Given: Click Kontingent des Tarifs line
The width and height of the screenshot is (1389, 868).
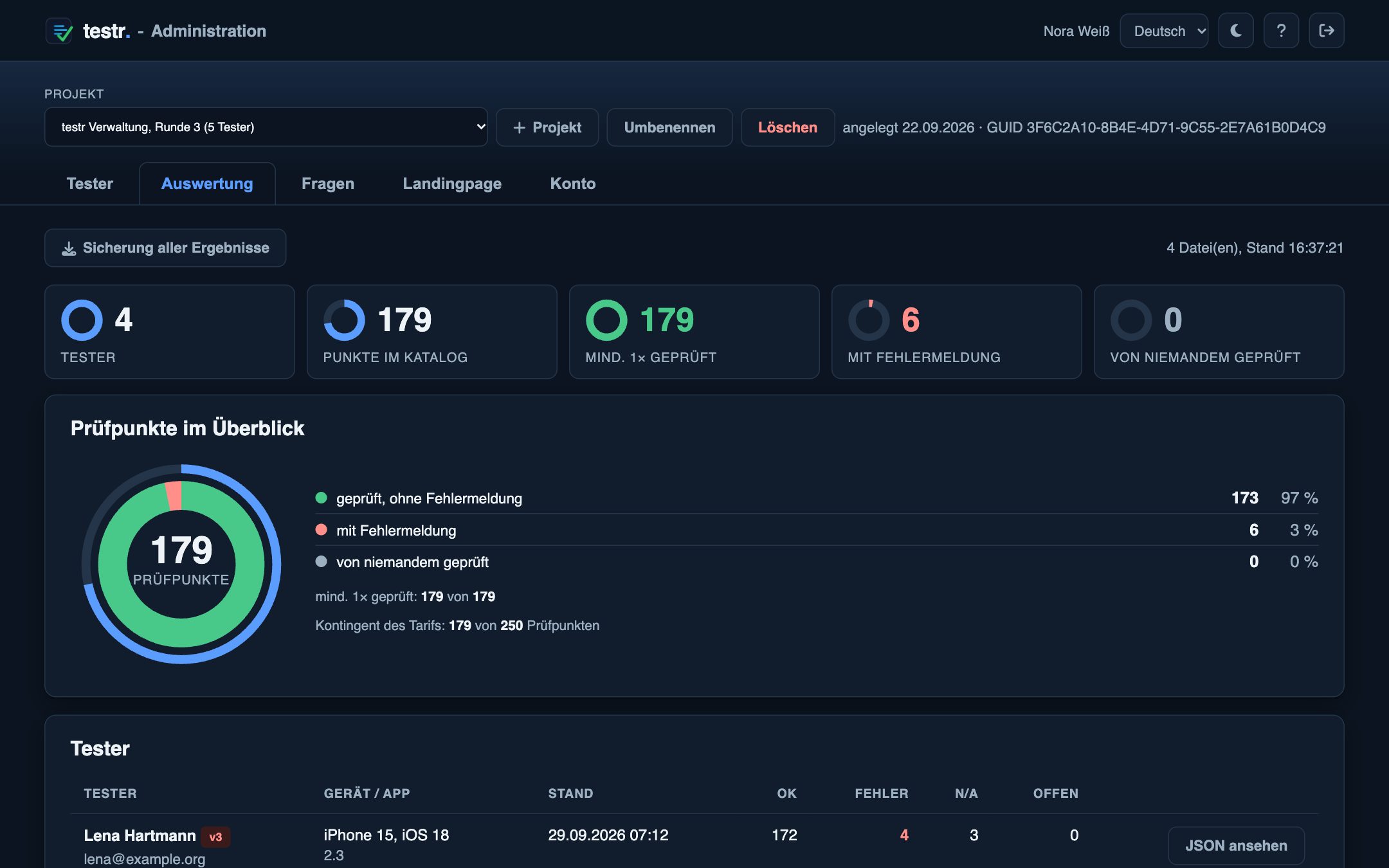Looking at the screenshot, I should [457, 626].
